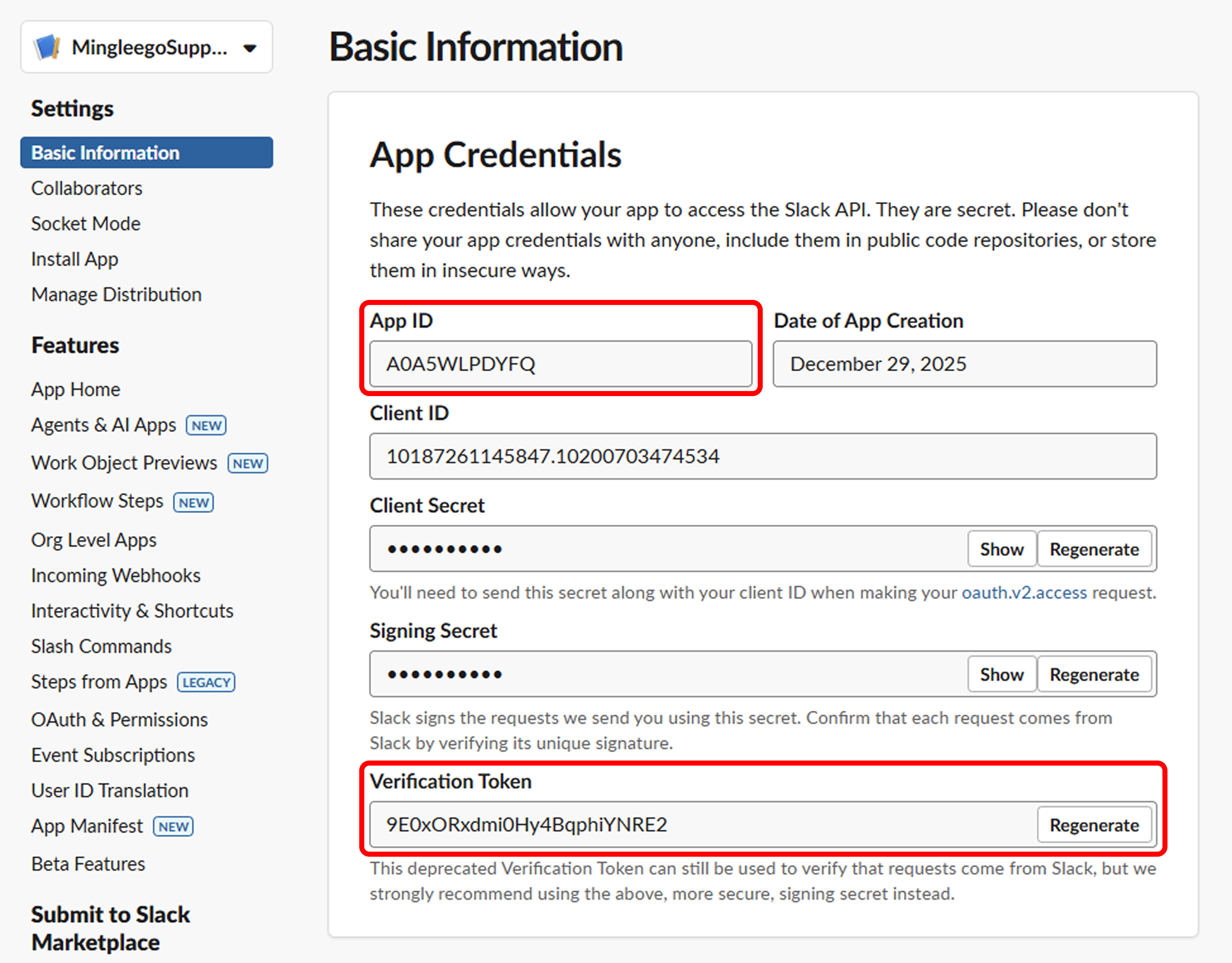Open the Collaborators settings page
1232x963 pixels.
coord(87,188)
